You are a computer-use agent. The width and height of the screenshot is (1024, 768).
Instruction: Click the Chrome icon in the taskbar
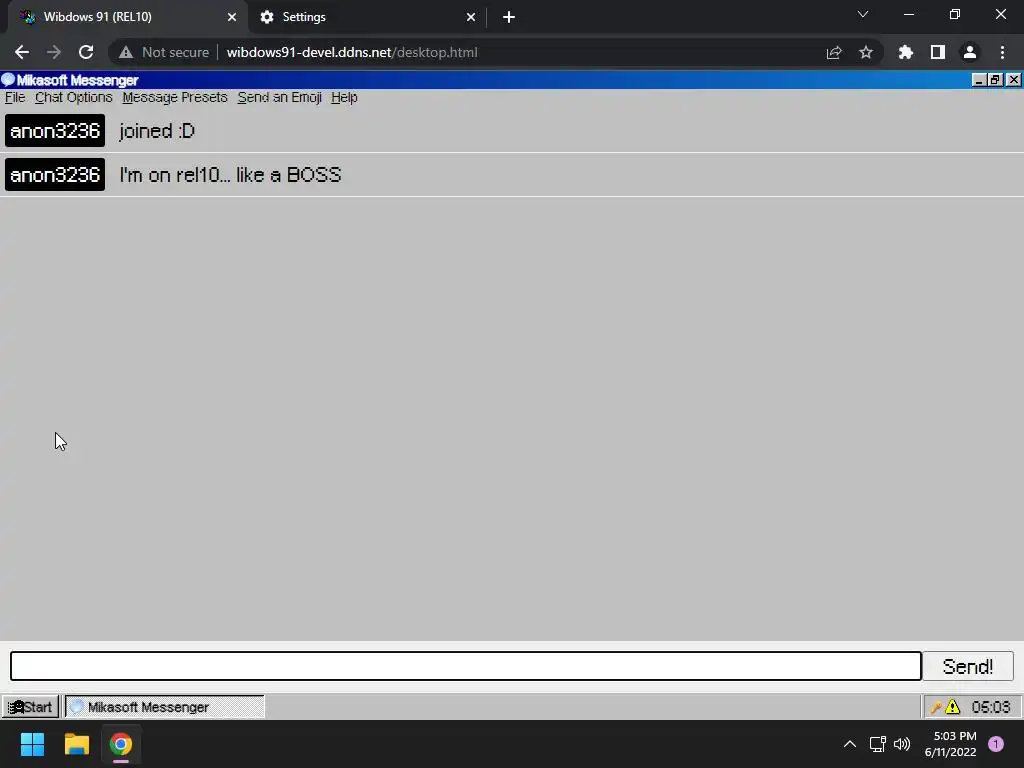[121, 744]
